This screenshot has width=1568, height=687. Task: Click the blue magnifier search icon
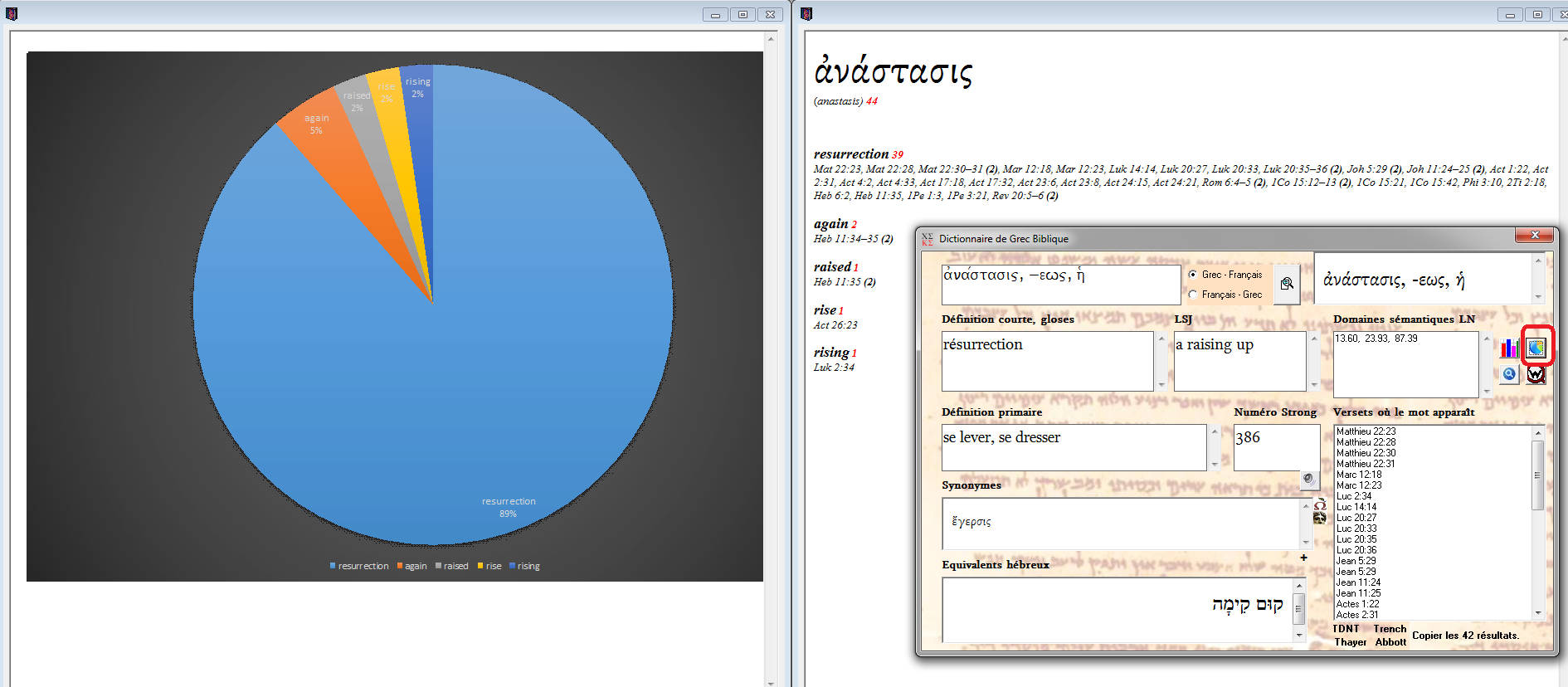[x=1509, y=374]
